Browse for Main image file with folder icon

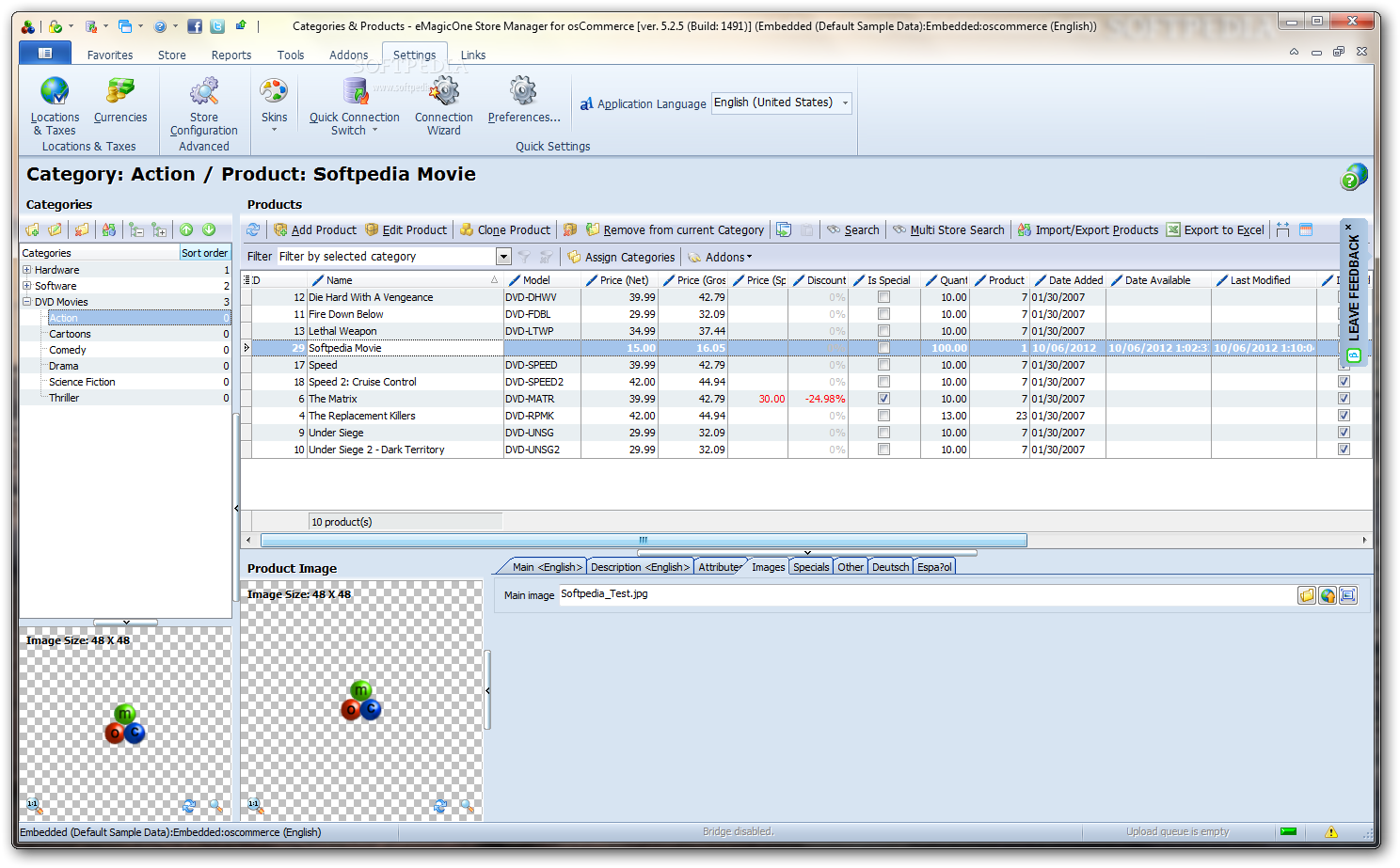point(1307,595)
